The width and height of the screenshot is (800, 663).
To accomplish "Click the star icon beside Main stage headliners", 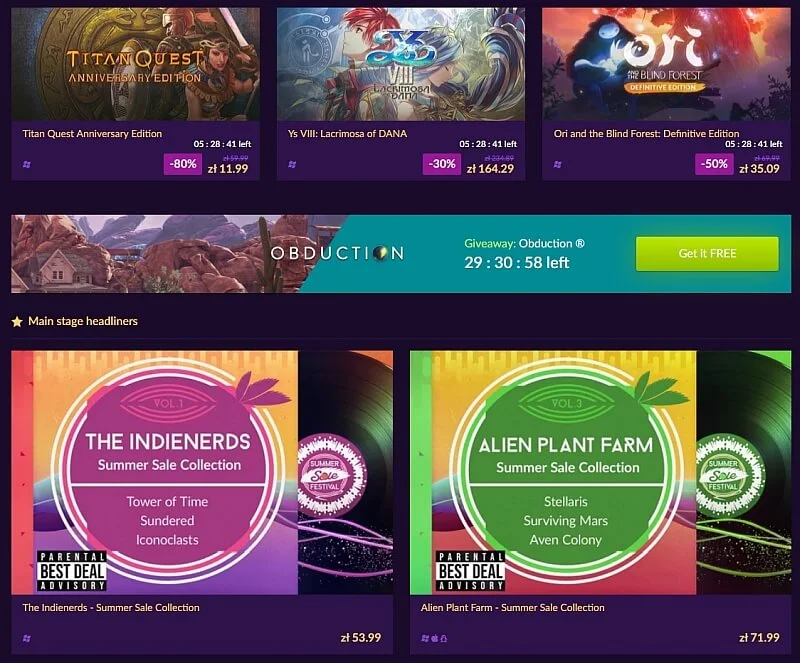I will click(x=17, y=322).
